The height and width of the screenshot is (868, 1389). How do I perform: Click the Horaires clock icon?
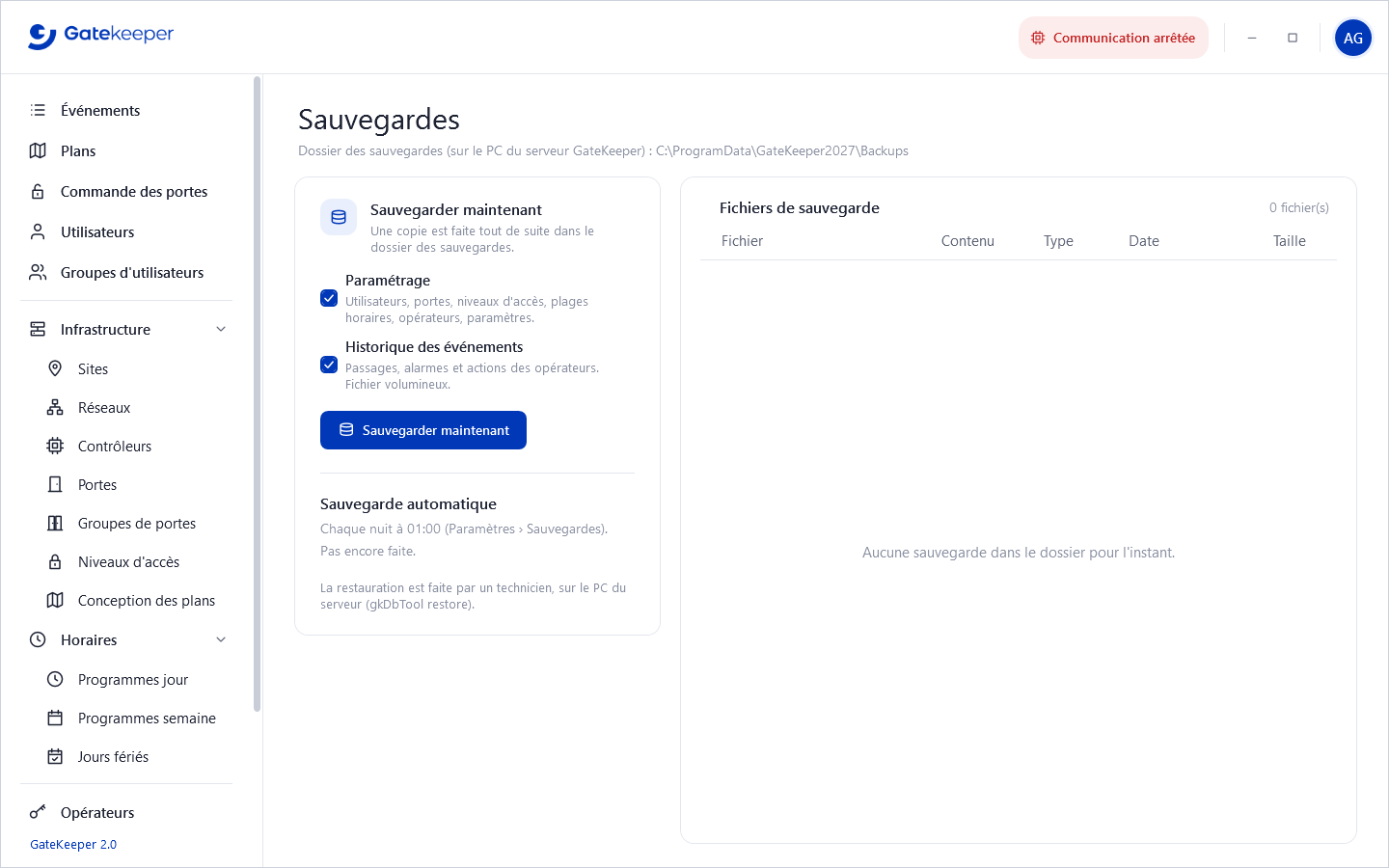point(38,639)
